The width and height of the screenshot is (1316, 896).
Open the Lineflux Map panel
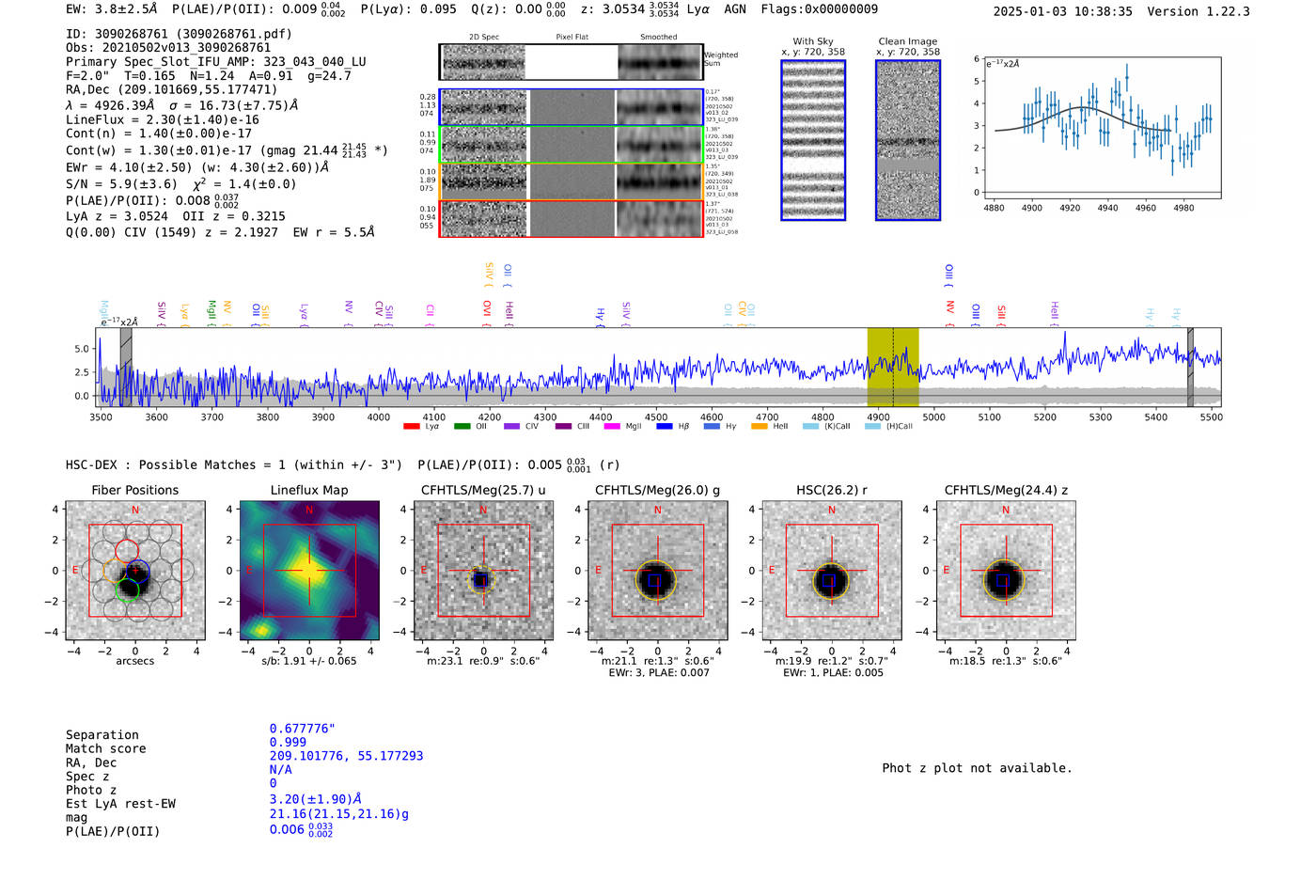[x=309, y=571]
